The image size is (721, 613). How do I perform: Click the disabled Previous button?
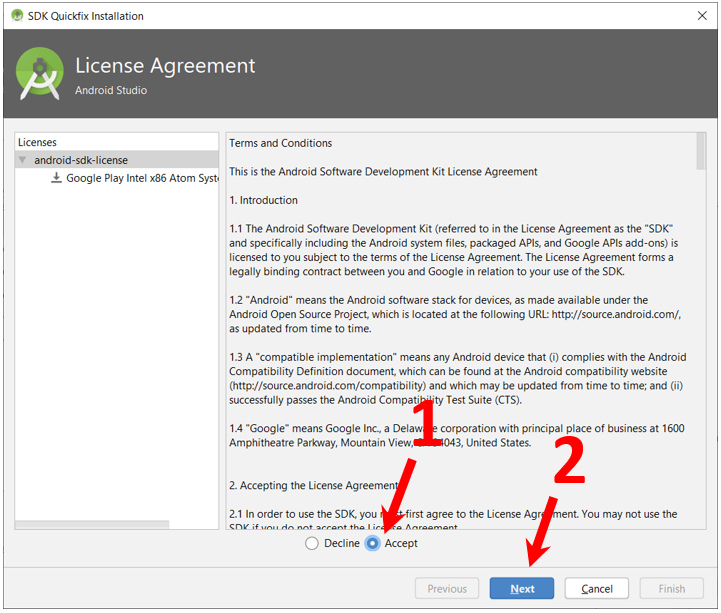pos(446,588)
